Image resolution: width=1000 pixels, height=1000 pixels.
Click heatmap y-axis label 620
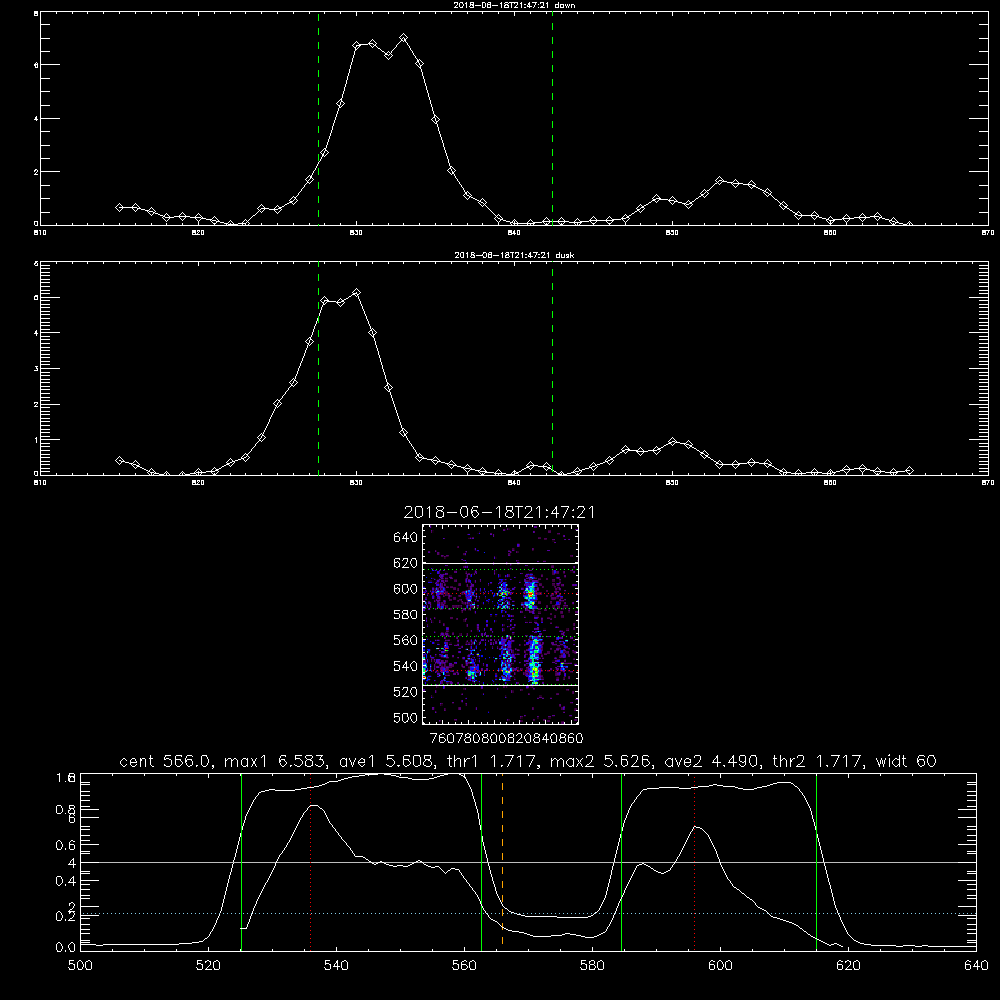(406, 563)
